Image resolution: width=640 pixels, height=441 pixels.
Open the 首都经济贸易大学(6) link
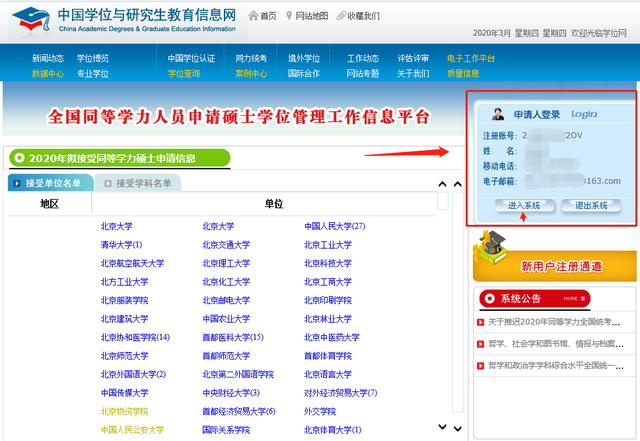[x=239, y=411]
